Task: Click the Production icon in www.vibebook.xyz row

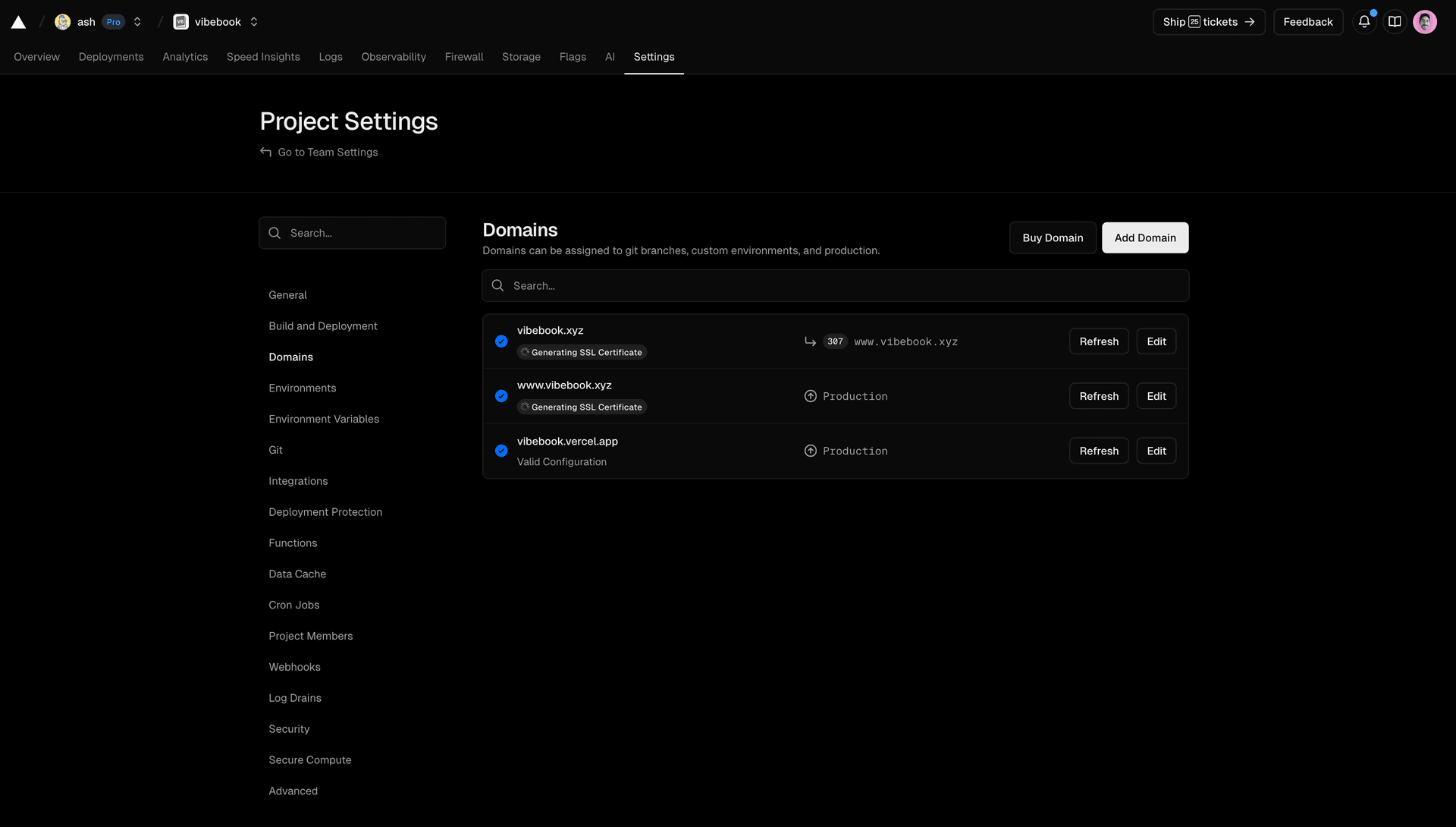Action: pyautogui.click(x=810, y=396)
